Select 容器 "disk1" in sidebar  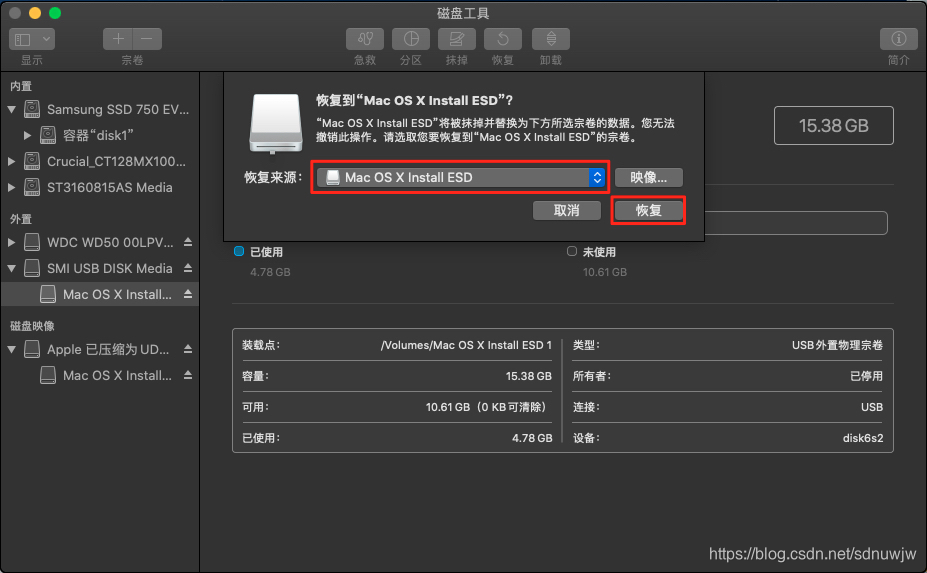[x=99, y=135]
